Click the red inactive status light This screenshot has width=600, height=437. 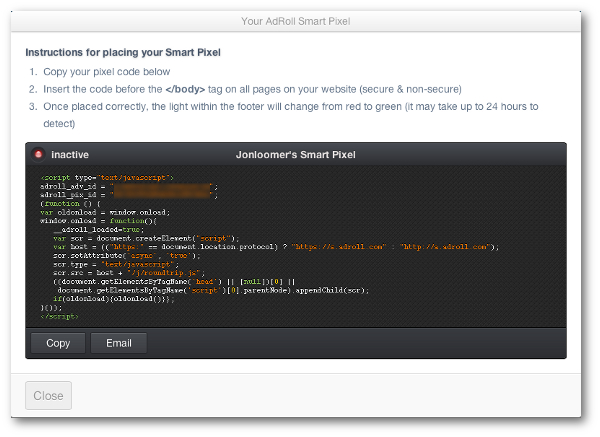38,154
